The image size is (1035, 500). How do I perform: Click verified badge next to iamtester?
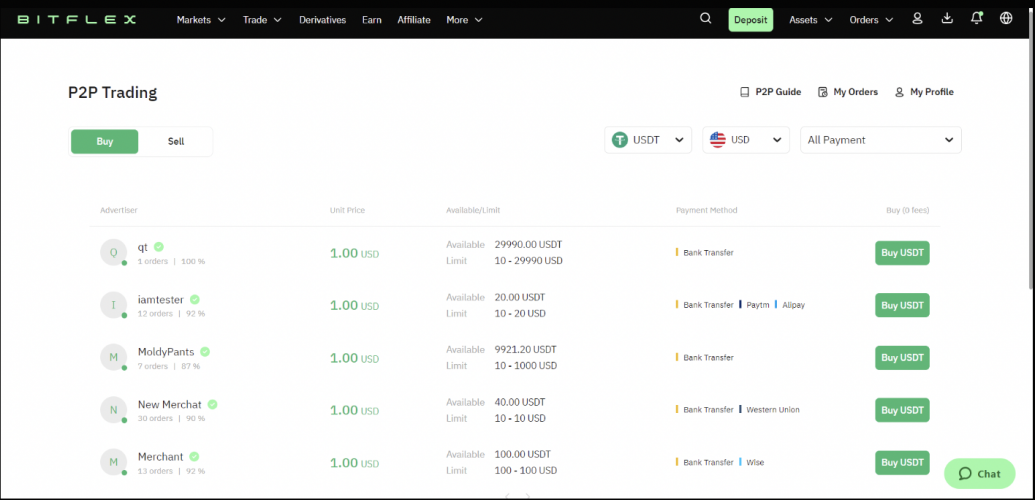195,299
